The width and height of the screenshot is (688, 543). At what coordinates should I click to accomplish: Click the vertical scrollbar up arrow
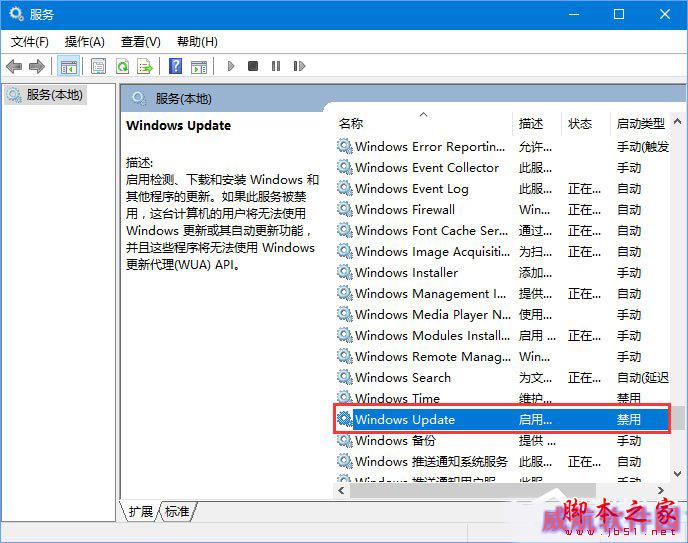click(x=677, y=121)
